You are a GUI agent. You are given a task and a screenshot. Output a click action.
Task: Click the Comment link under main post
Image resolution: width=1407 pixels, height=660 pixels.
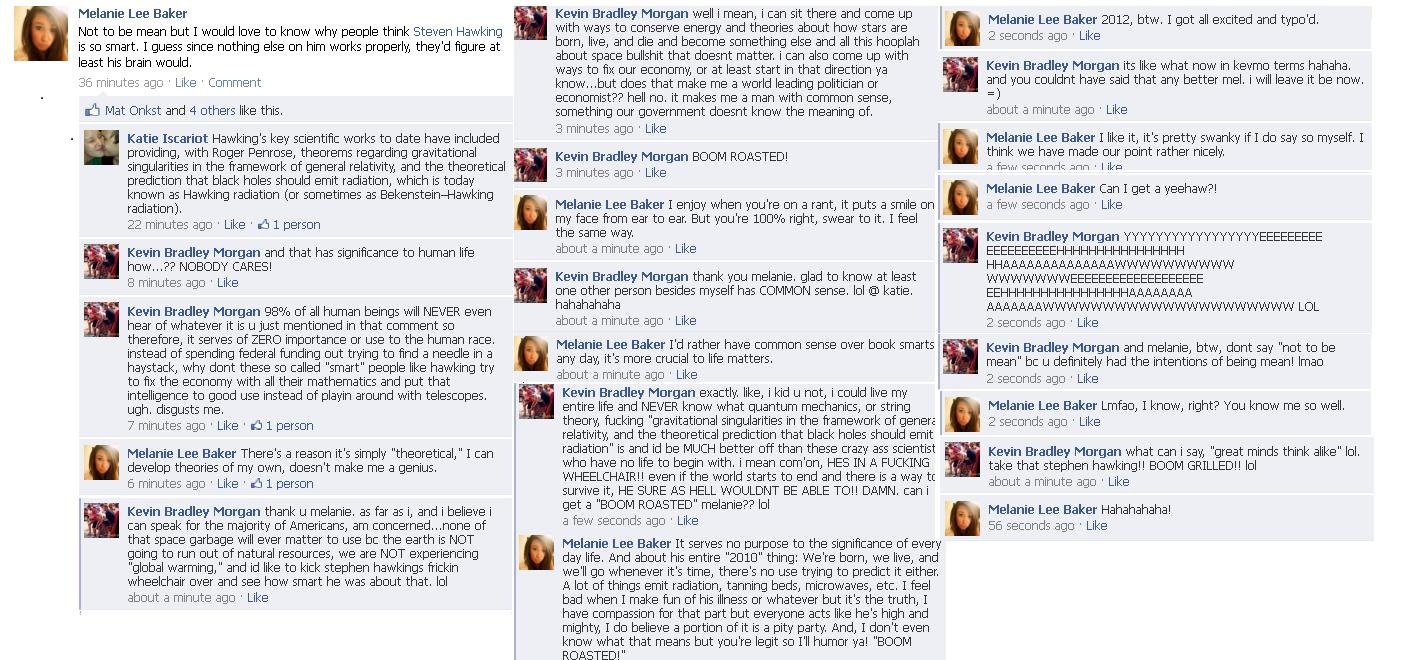coord(235,82)
